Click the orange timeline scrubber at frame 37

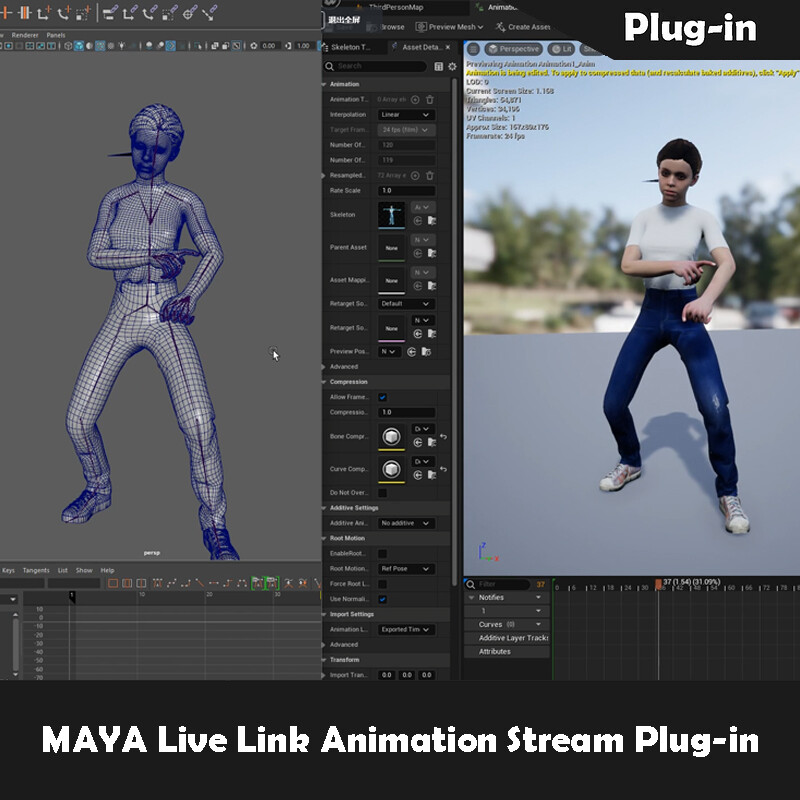pyautogui.click(x=658, y=583)
